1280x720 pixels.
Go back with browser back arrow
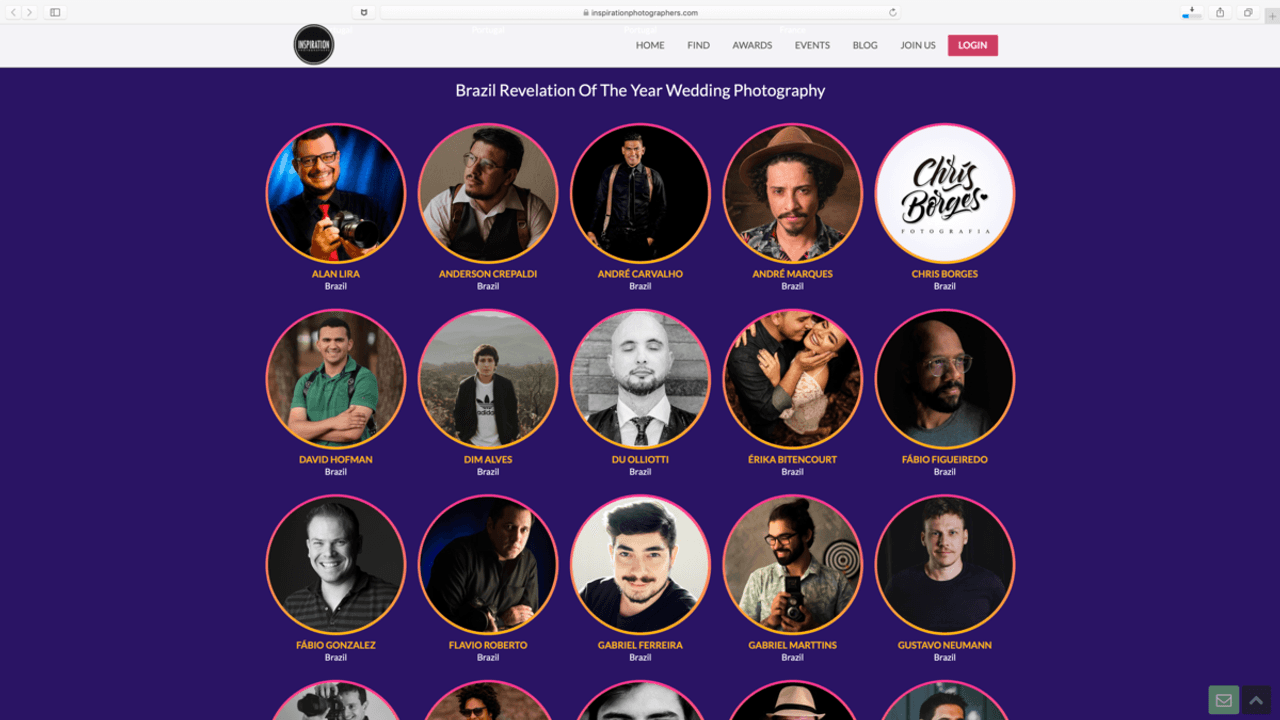pos(14,12)
